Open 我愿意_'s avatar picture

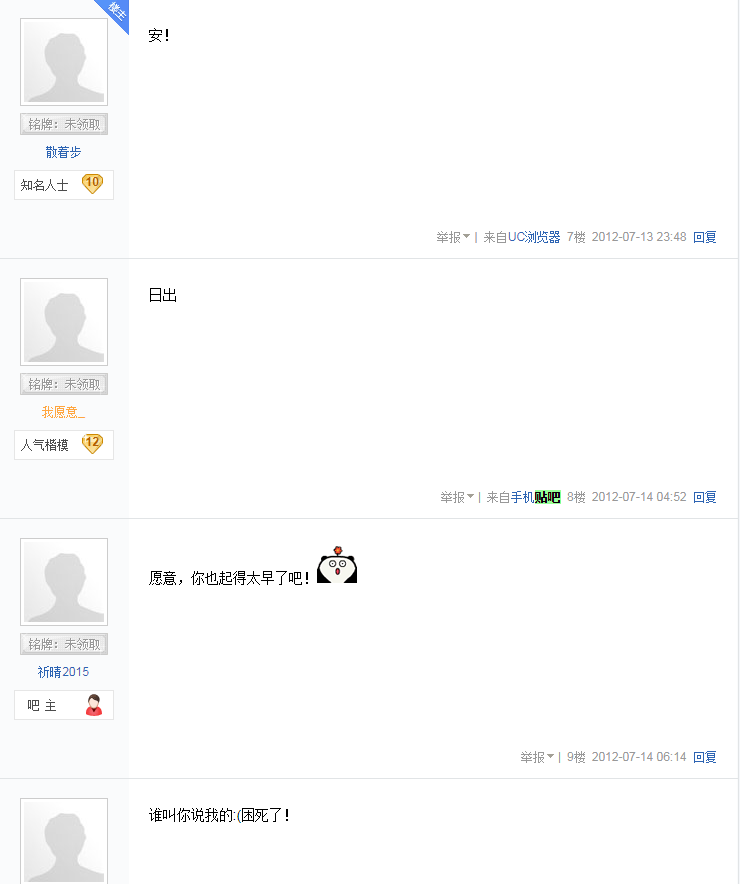pos(64,322)
